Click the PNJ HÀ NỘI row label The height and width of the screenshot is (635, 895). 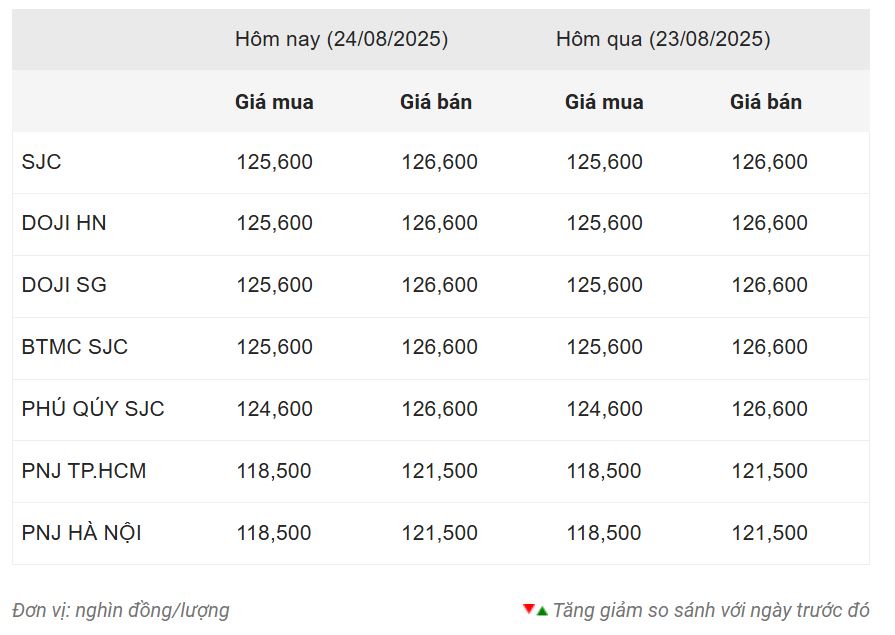coord(82,533)
